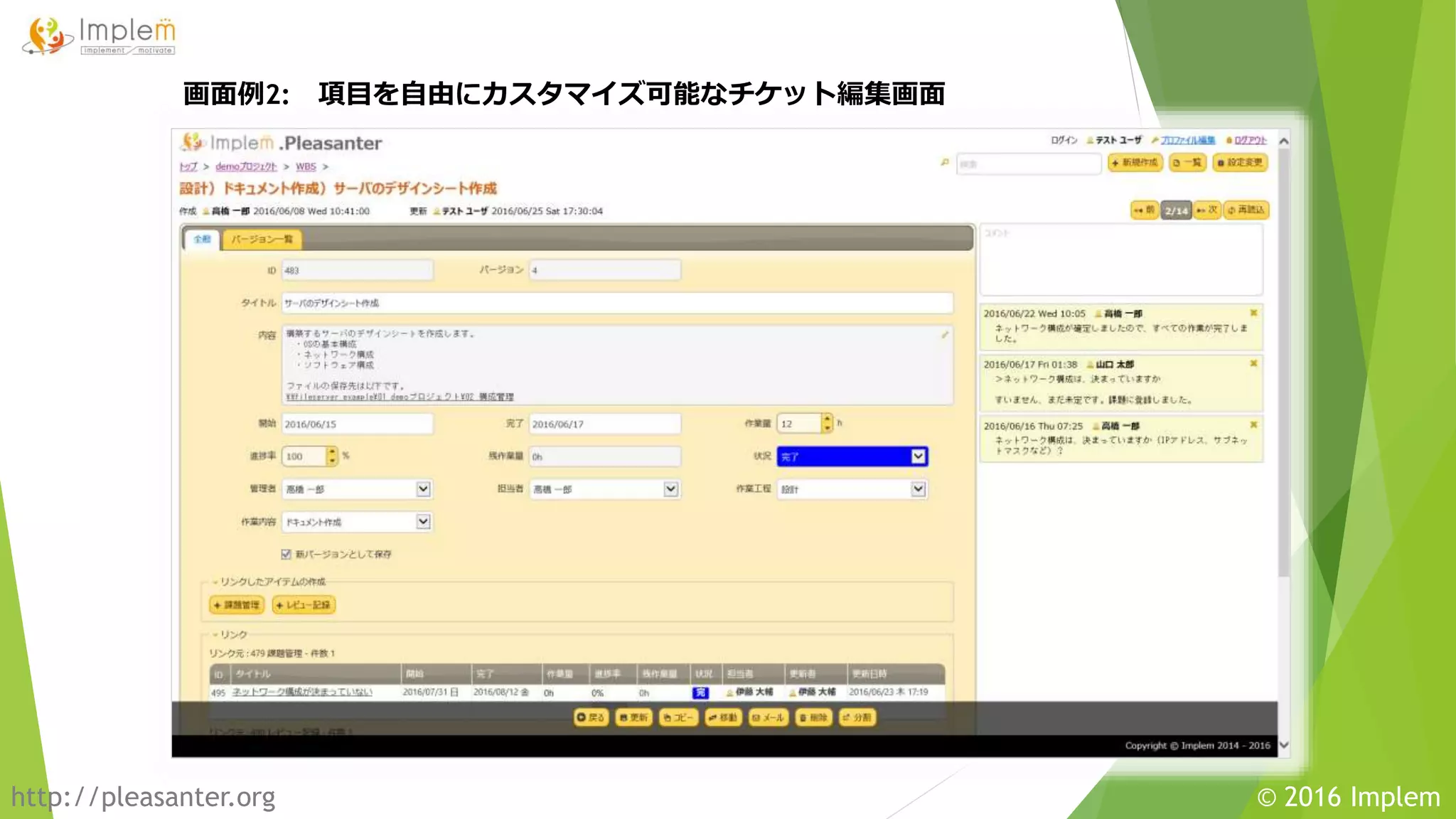Click inside the 内容 (body) text area
This screenshot has width=1456, height=819.
click(x=617, y=365)
